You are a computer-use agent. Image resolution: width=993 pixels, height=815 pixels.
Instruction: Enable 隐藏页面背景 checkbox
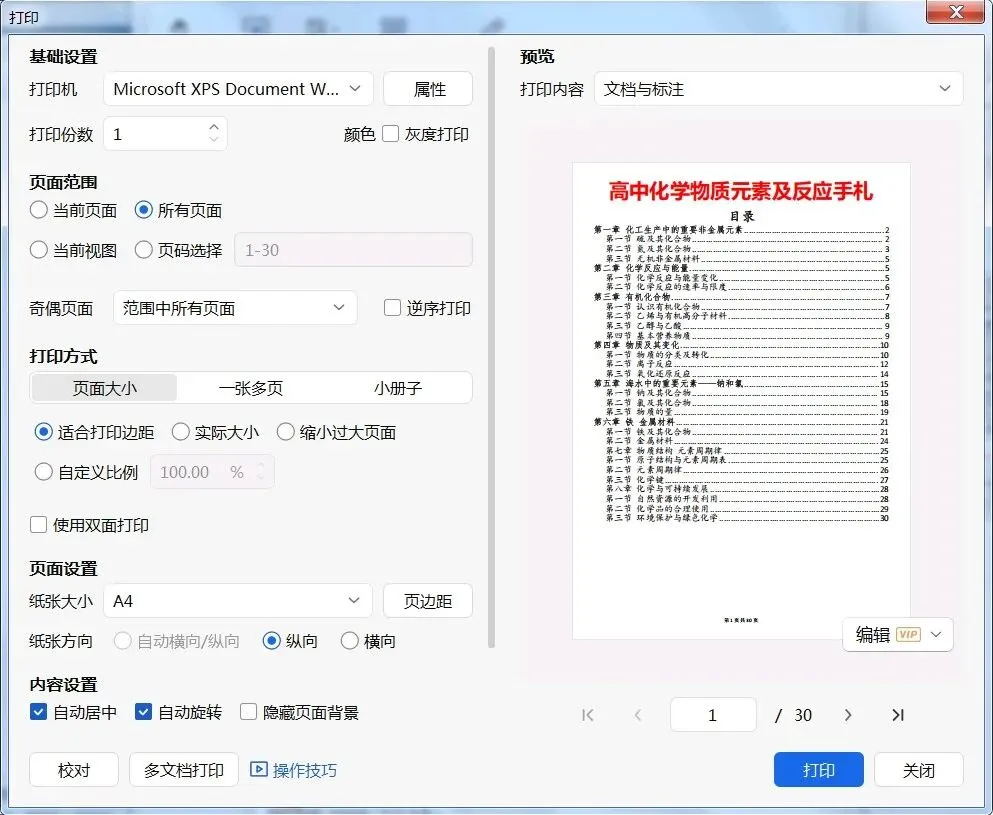248,712
